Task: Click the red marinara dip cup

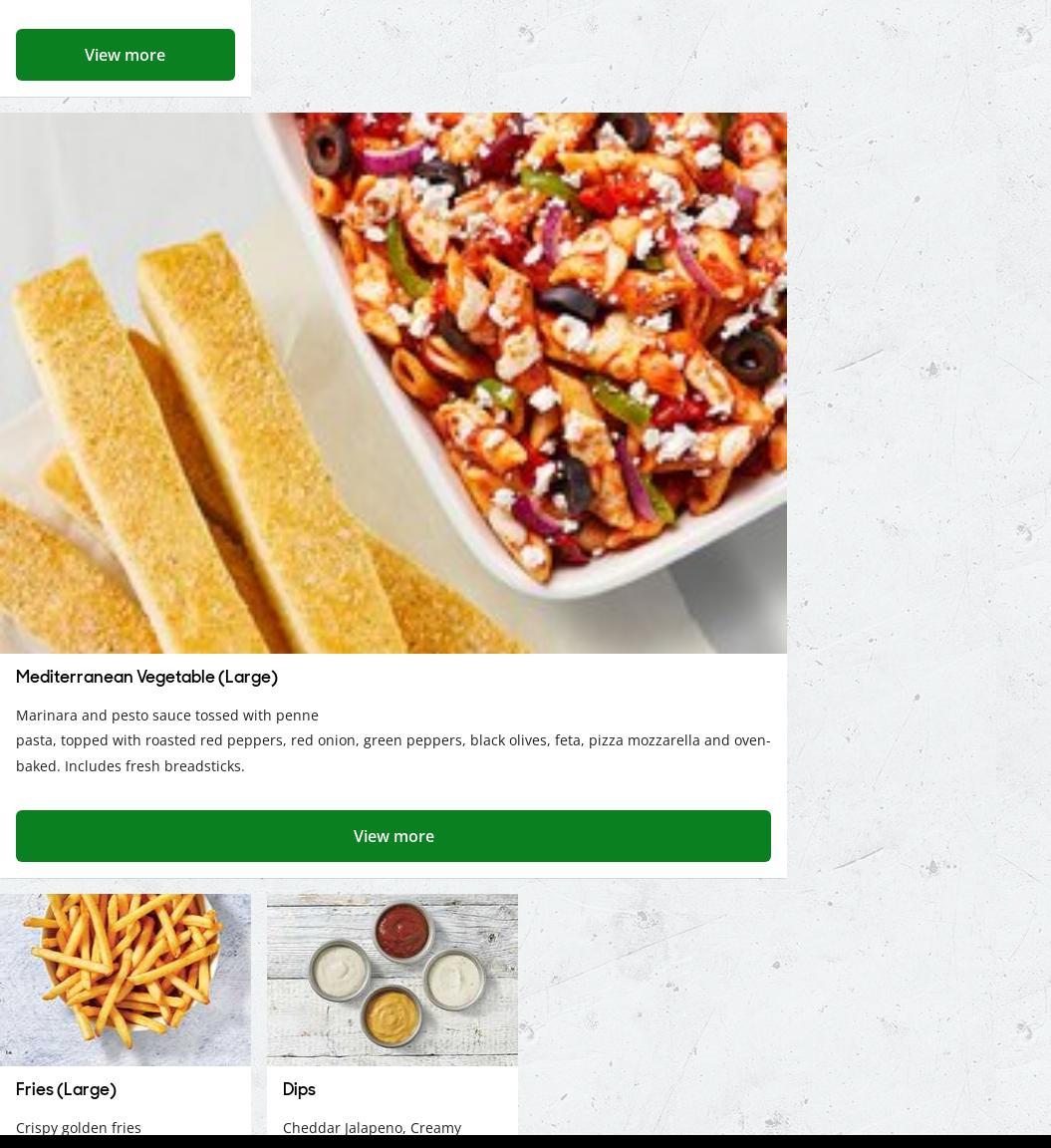Action: [401, 931]
